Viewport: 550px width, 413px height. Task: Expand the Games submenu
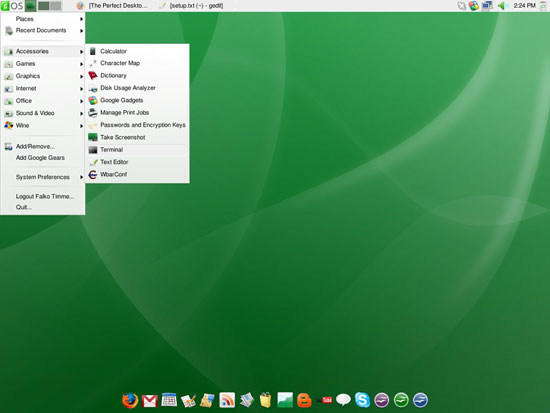point(43,64)
